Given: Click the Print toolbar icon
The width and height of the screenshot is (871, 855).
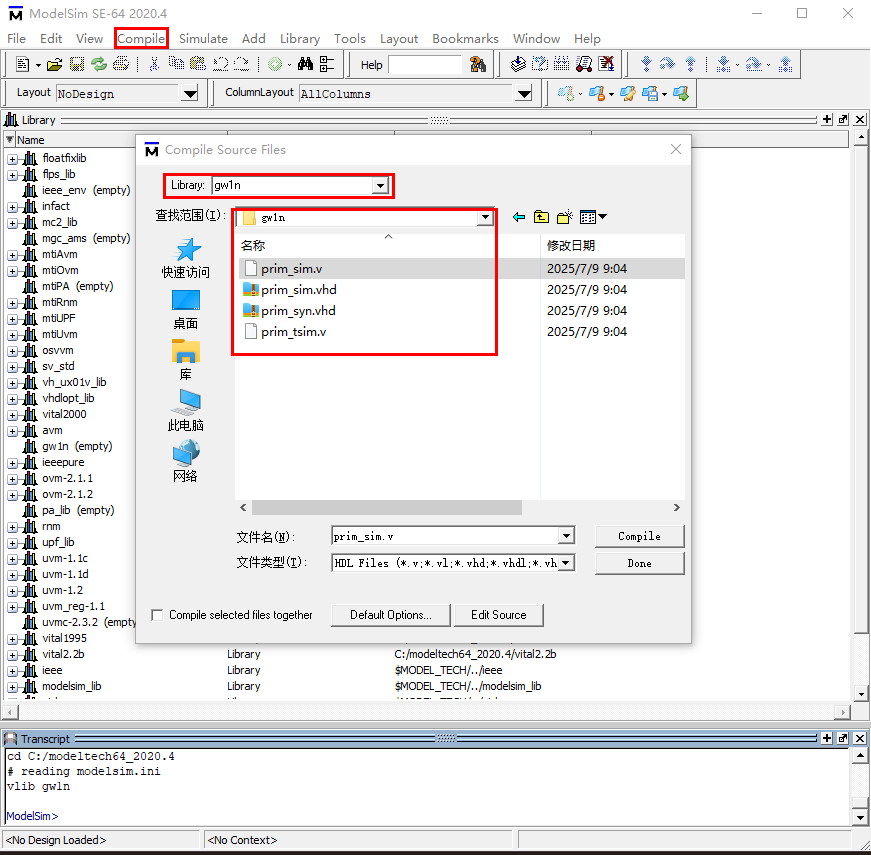Looking at the screenshot, I should 121,64.
